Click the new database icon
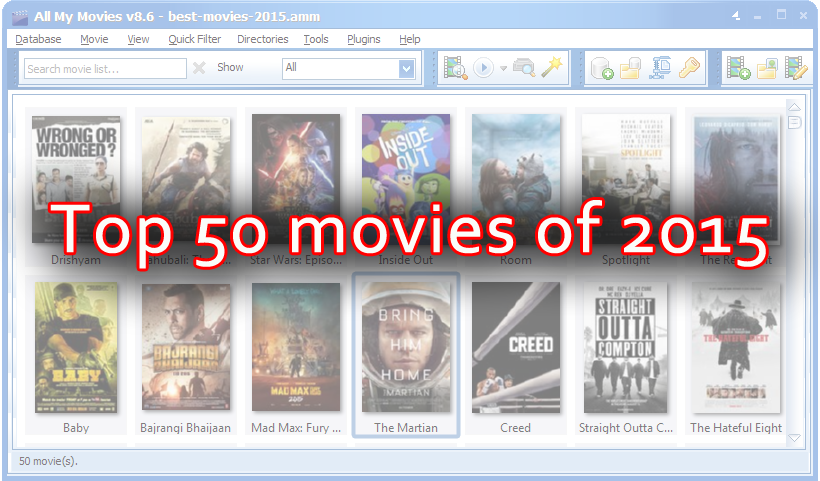Viewport: 820px width, 481px height. [x=602, y=68]
